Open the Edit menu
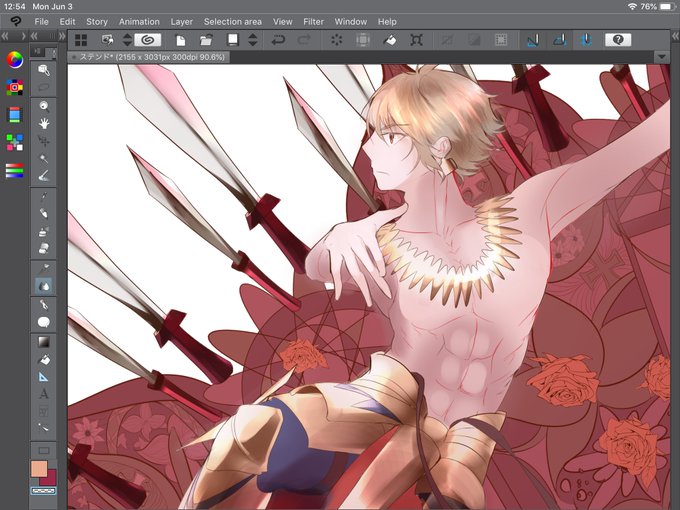Viewport: 680px width, 510px height. (x=67, y=22)
